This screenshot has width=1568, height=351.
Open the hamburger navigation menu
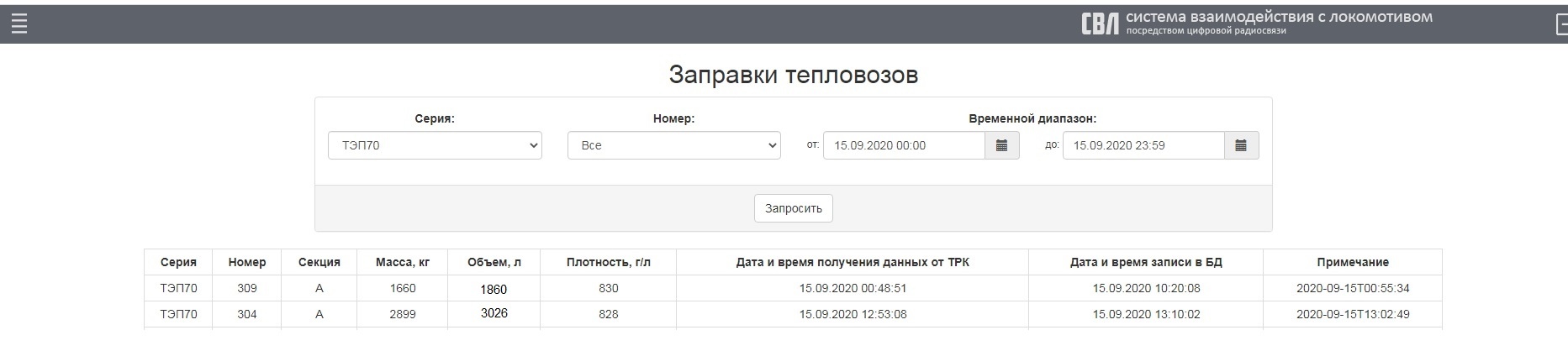coord(19,24)
